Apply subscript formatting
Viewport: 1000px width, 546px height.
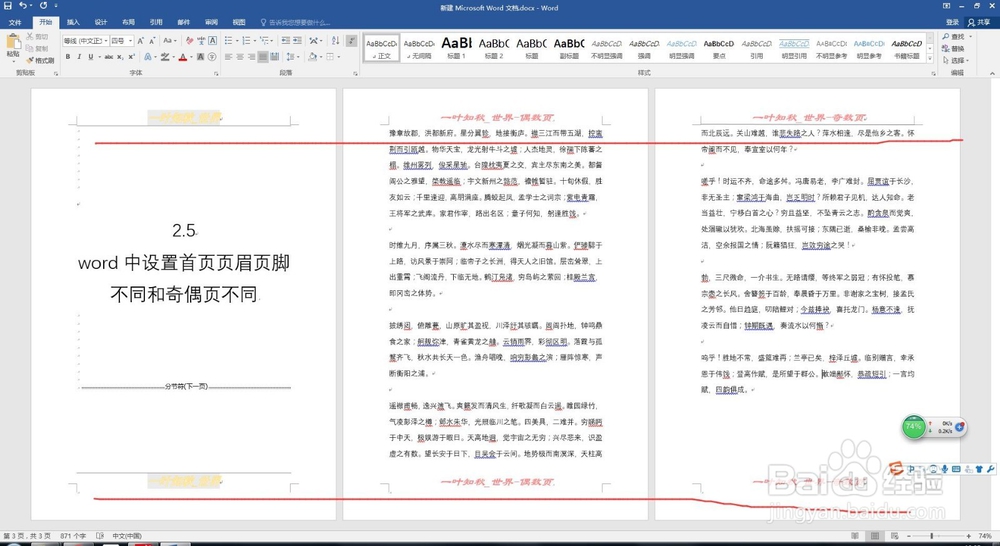click(x=121, y=57)
